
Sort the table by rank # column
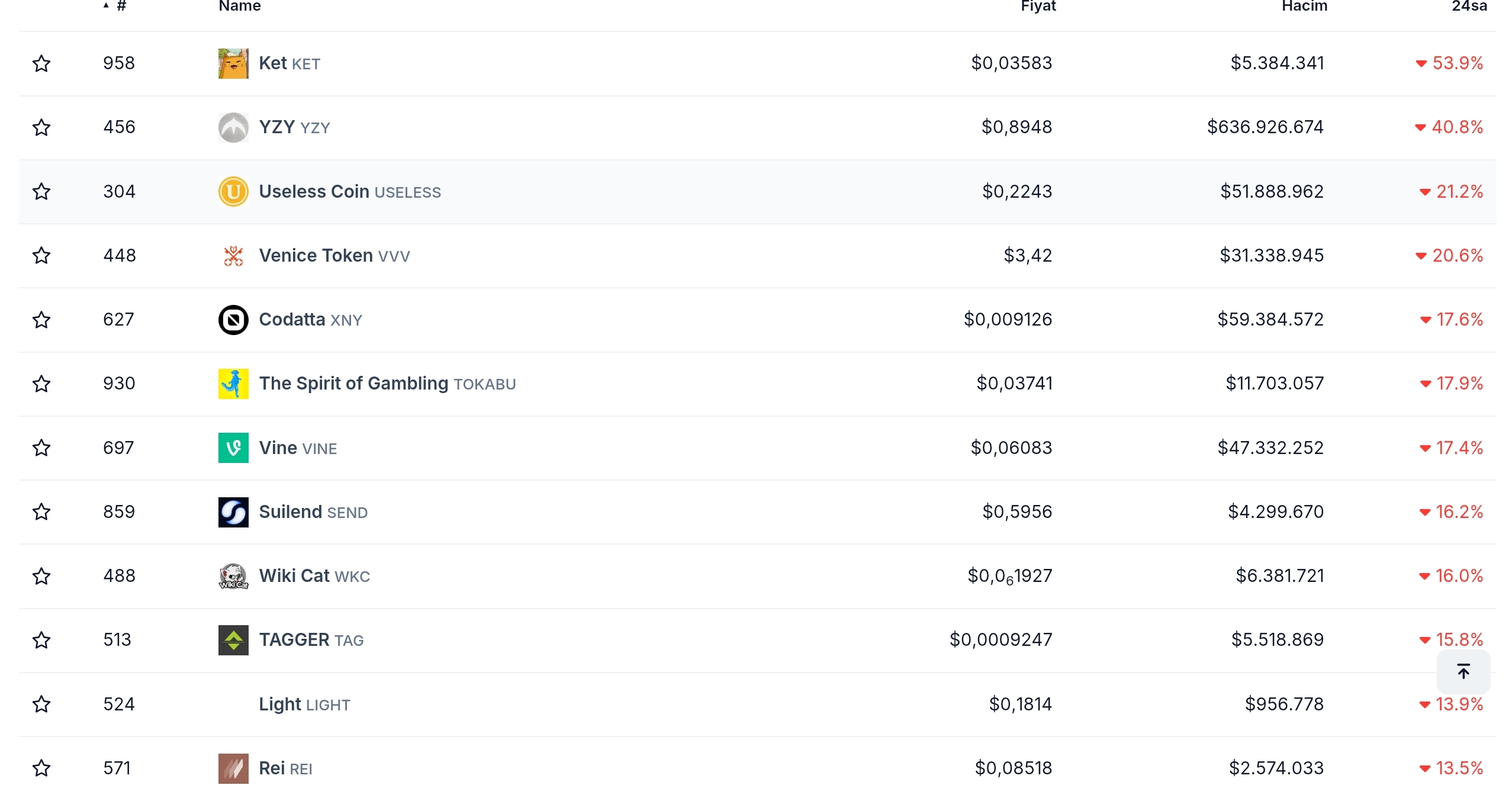click(121, 6)
